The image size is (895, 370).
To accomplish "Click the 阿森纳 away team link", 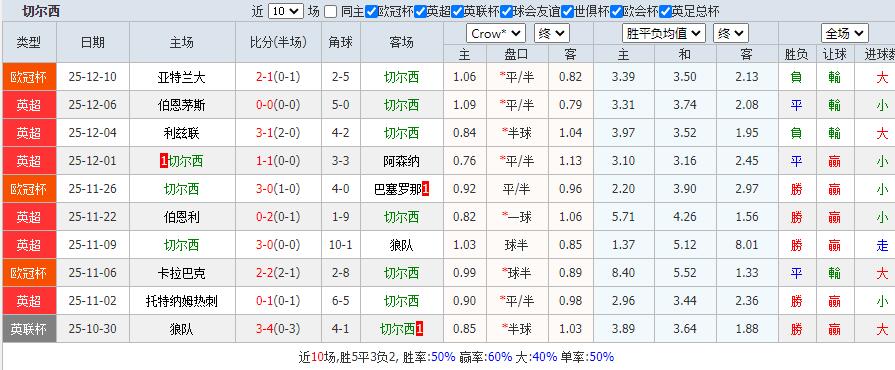I will pyautogui.click(x=401, y=161).
